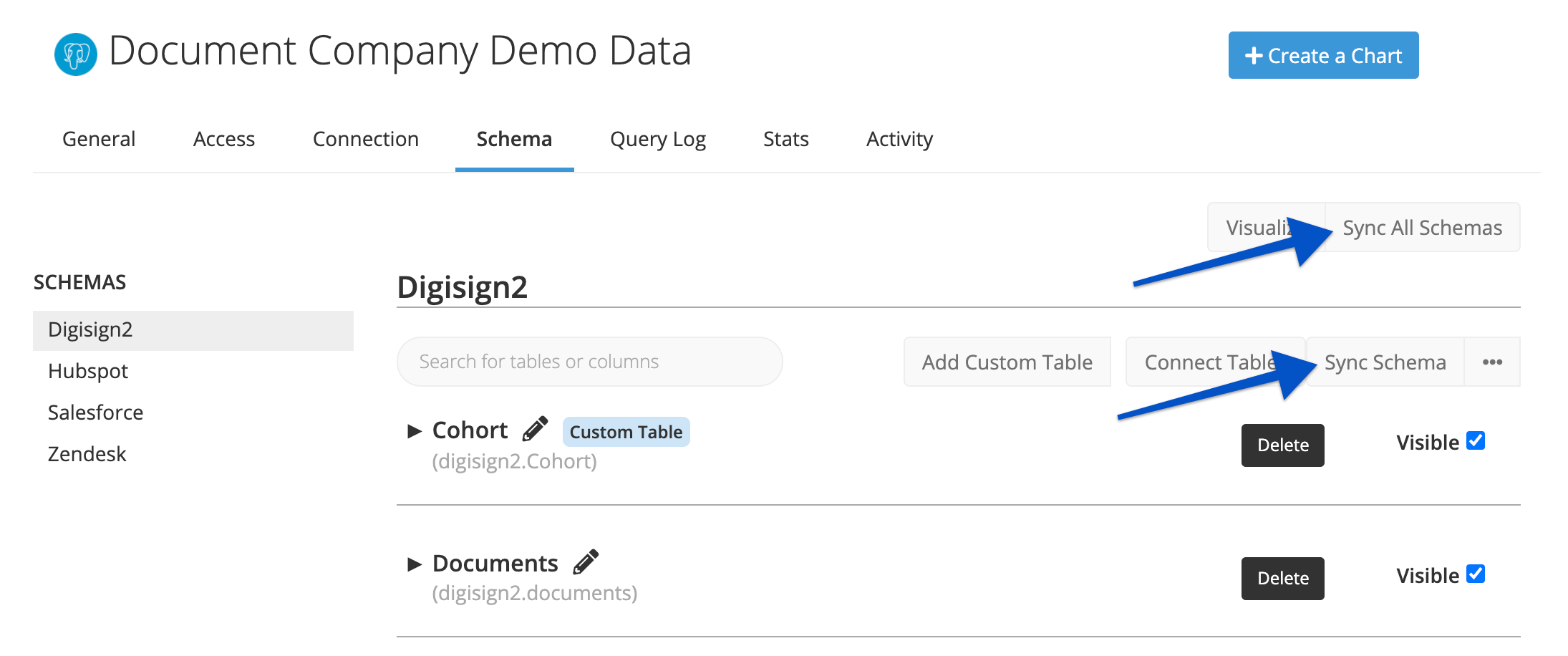The width and height of the screenshot is (1568, 656).
Task: Click the Digisign2 schema heading
Action: pyautogui.click(x=462, y=287)
